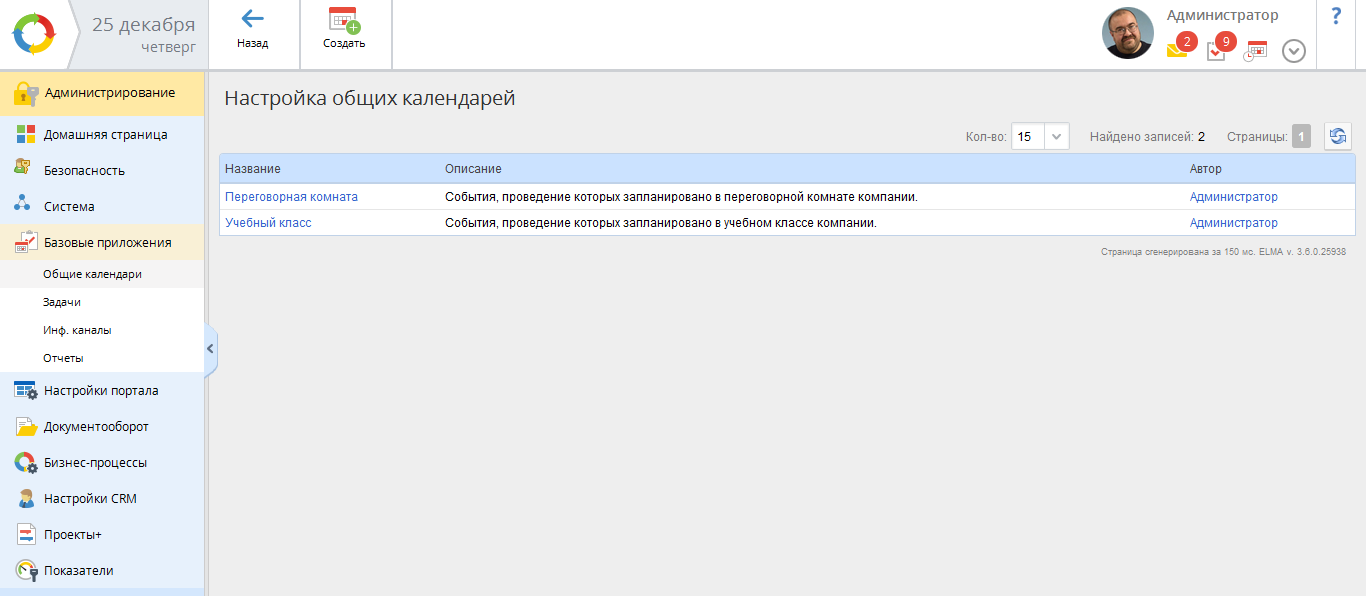The image size is (1366, 596).
Task: Open the Администрирование section header
Action: pos(102,93)
